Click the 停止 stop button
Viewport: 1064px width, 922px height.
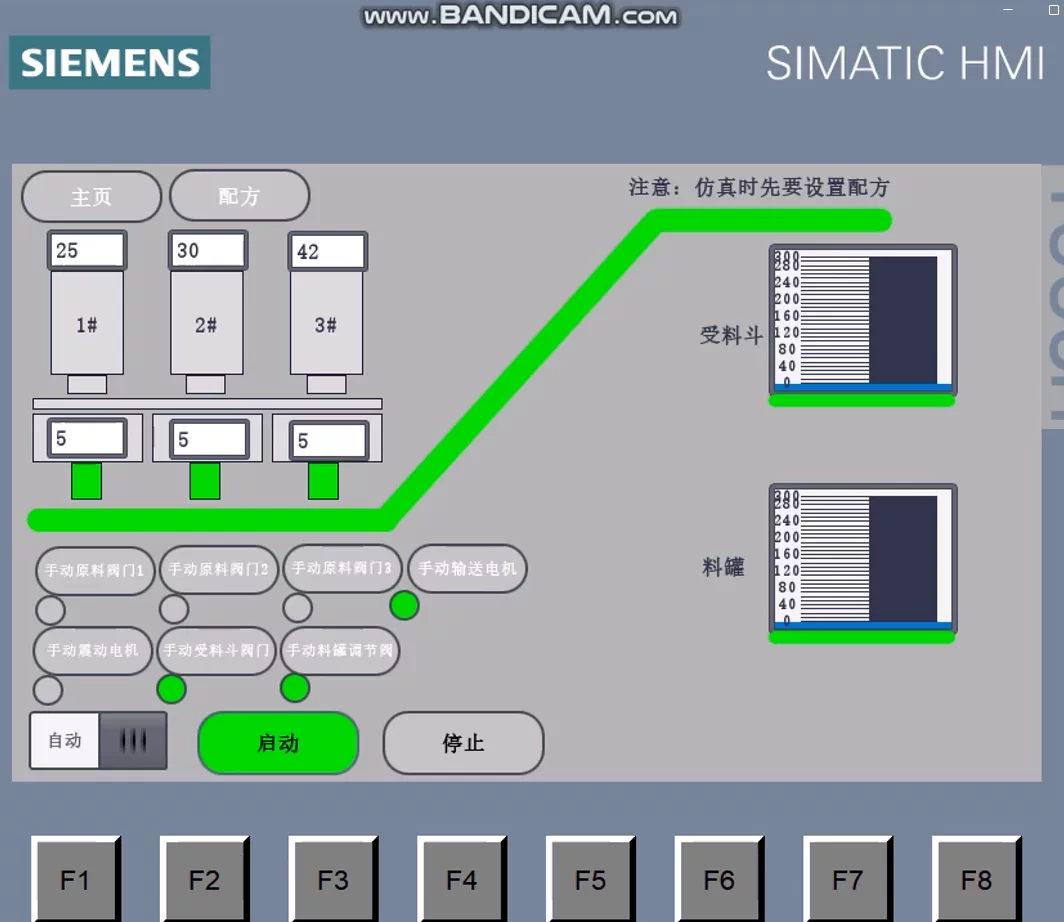pyautogui.click(x=463, y=743)
